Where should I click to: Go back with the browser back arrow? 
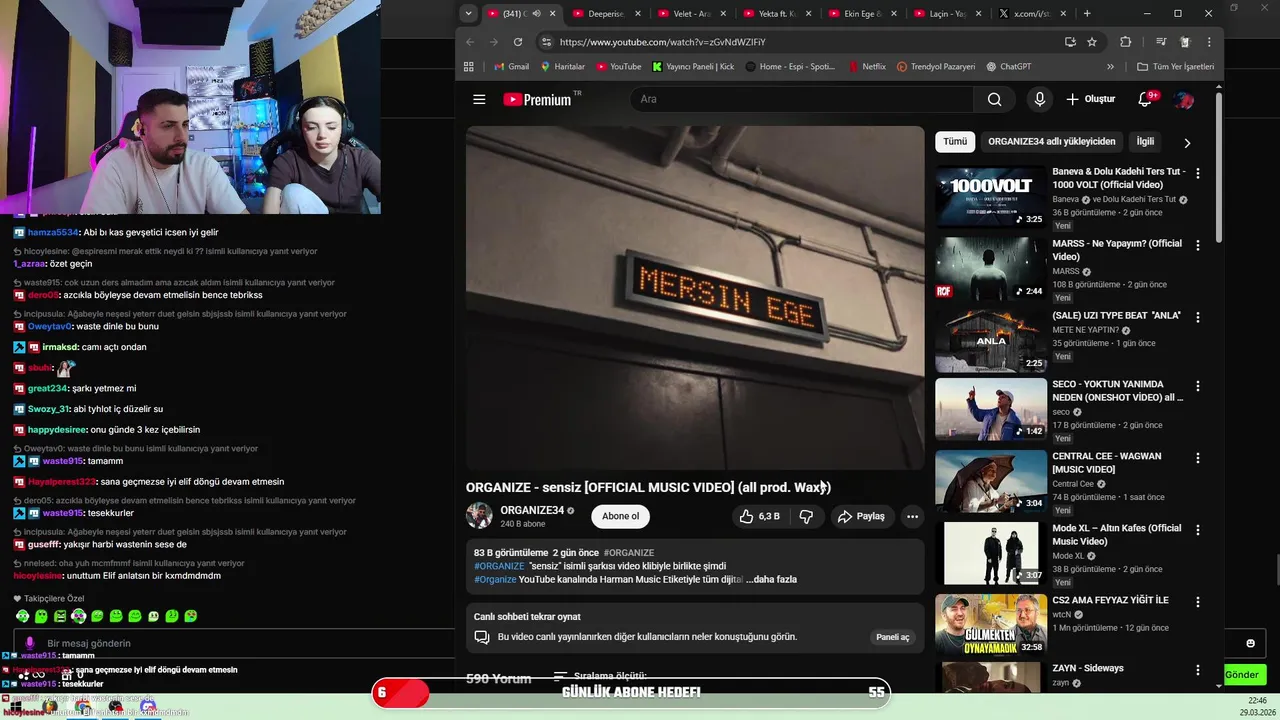(470, 42)
